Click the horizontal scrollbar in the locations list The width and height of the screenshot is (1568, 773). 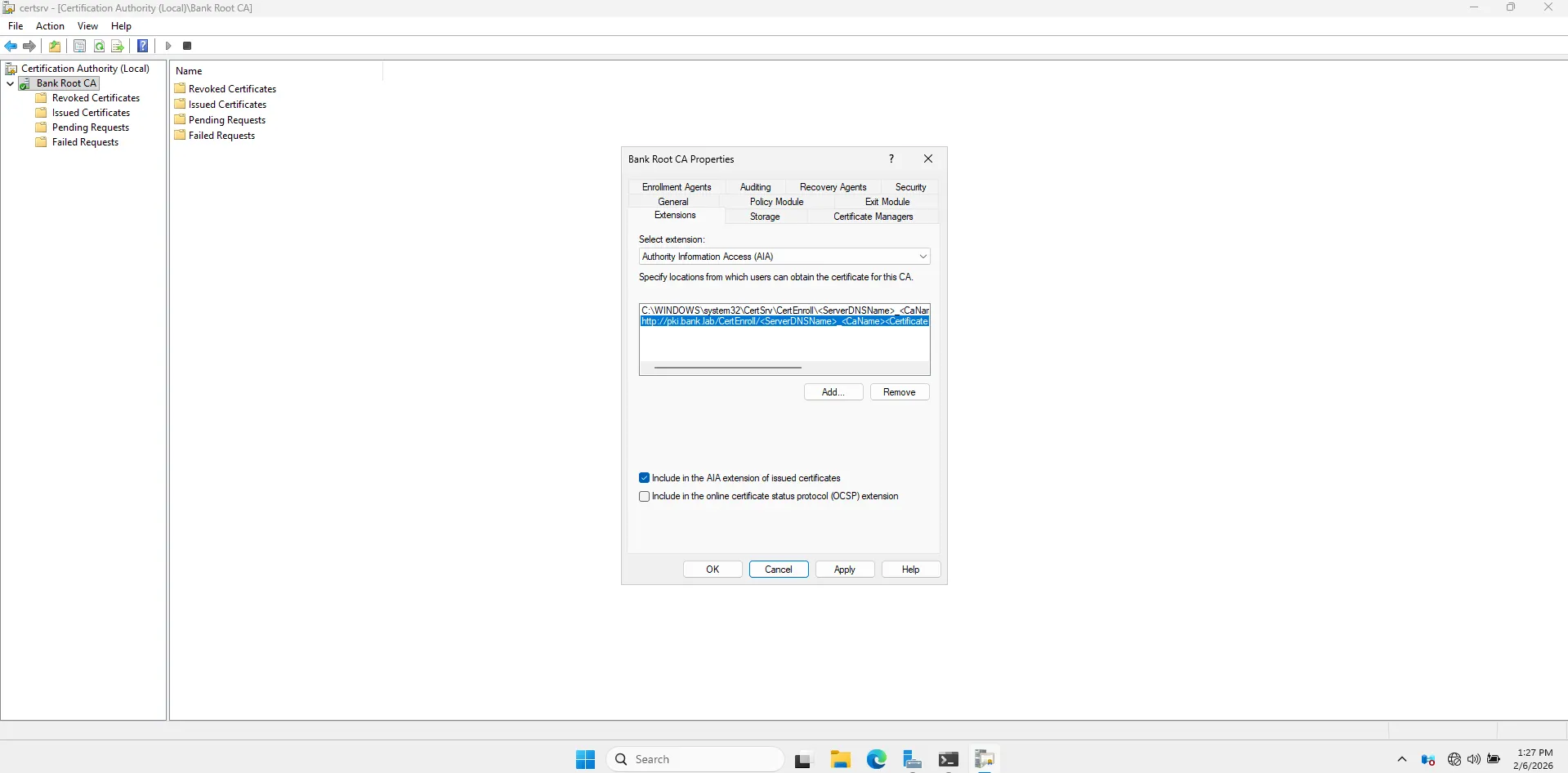tap(728, 368)
